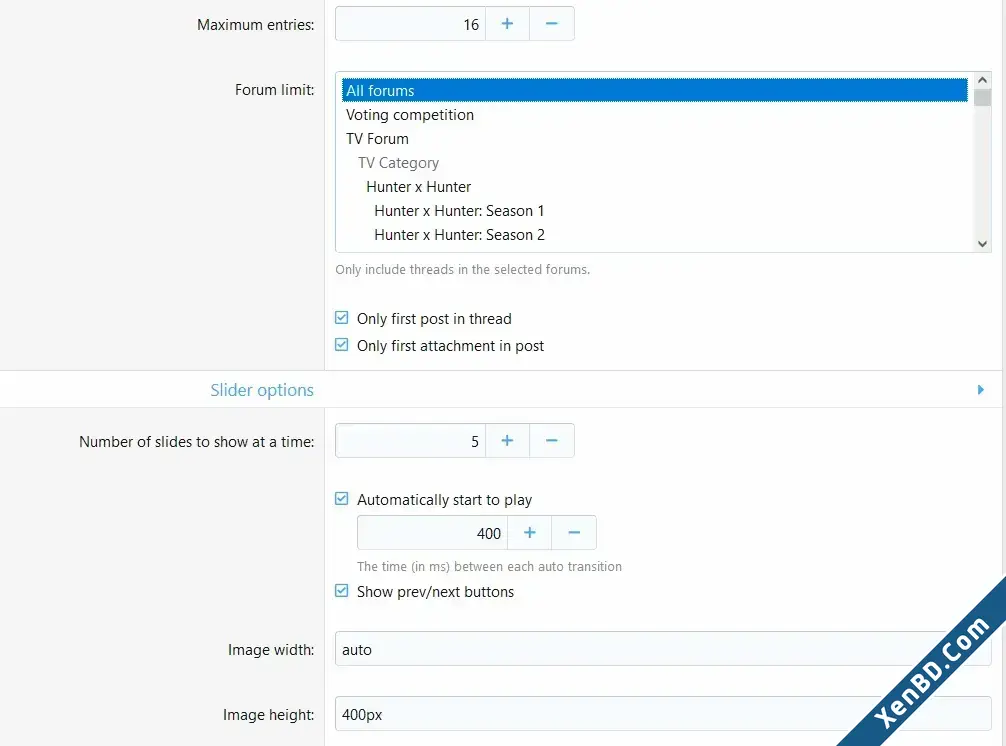This screenshot has height=746, width=1006.
Task: Select TV Category entry in list
Action: click(x=654, y=163)
